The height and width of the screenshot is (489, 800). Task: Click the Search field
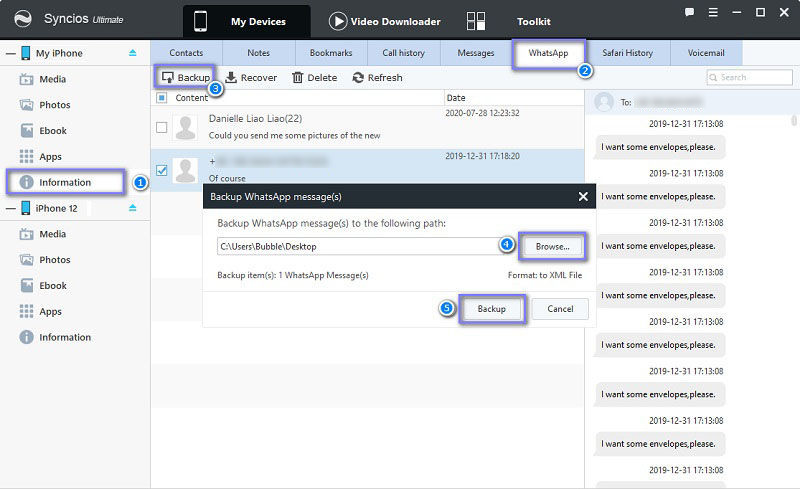click(x=749, y=78)
